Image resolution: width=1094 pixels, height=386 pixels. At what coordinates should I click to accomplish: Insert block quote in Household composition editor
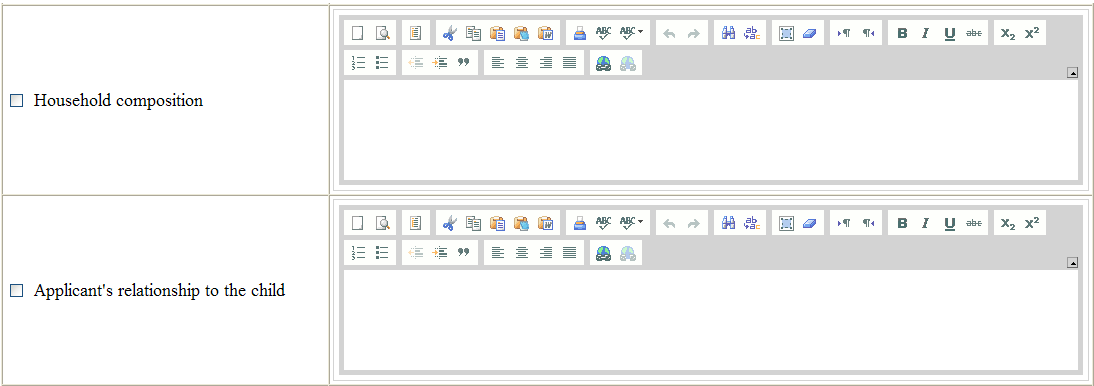(x=463, y=62)
